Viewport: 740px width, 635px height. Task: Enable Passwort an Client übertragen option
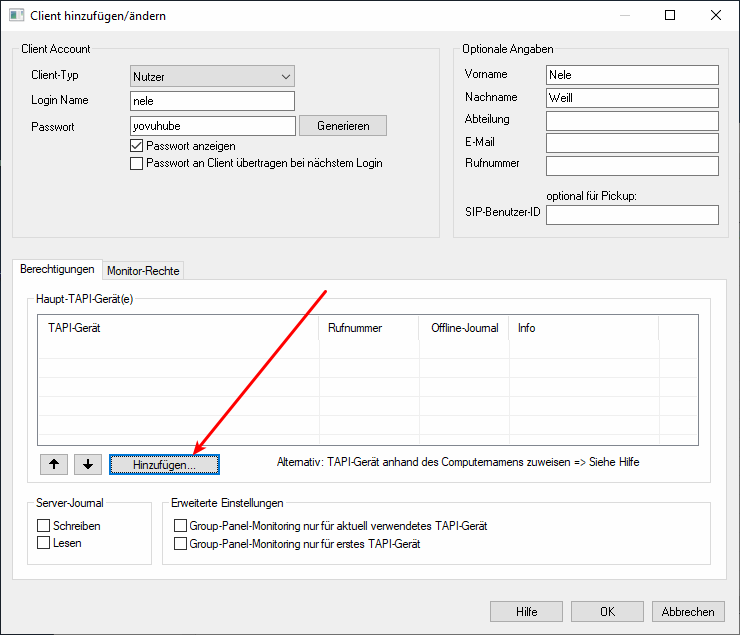pyautogui.click(x=138, y=163)
